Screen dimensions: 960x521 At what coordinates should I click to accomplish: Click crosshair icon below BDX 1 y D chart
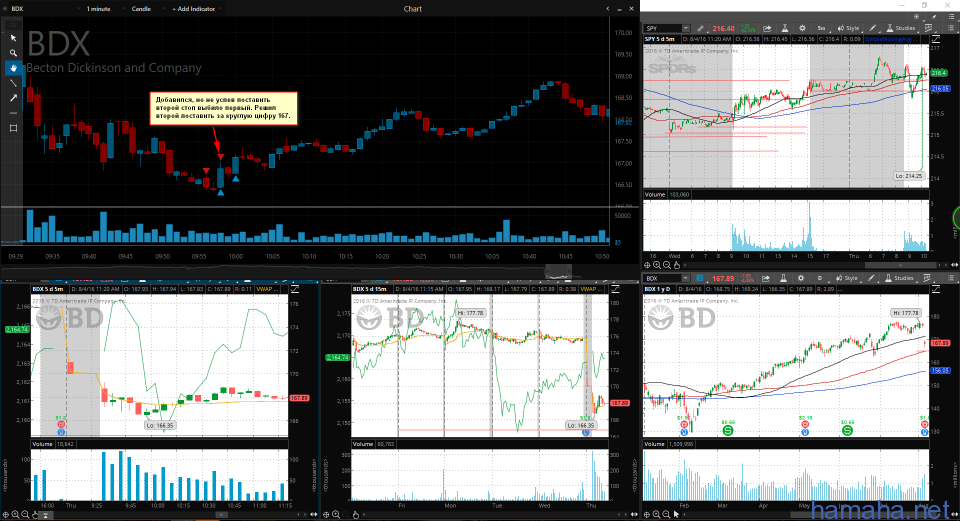[647, 515]
